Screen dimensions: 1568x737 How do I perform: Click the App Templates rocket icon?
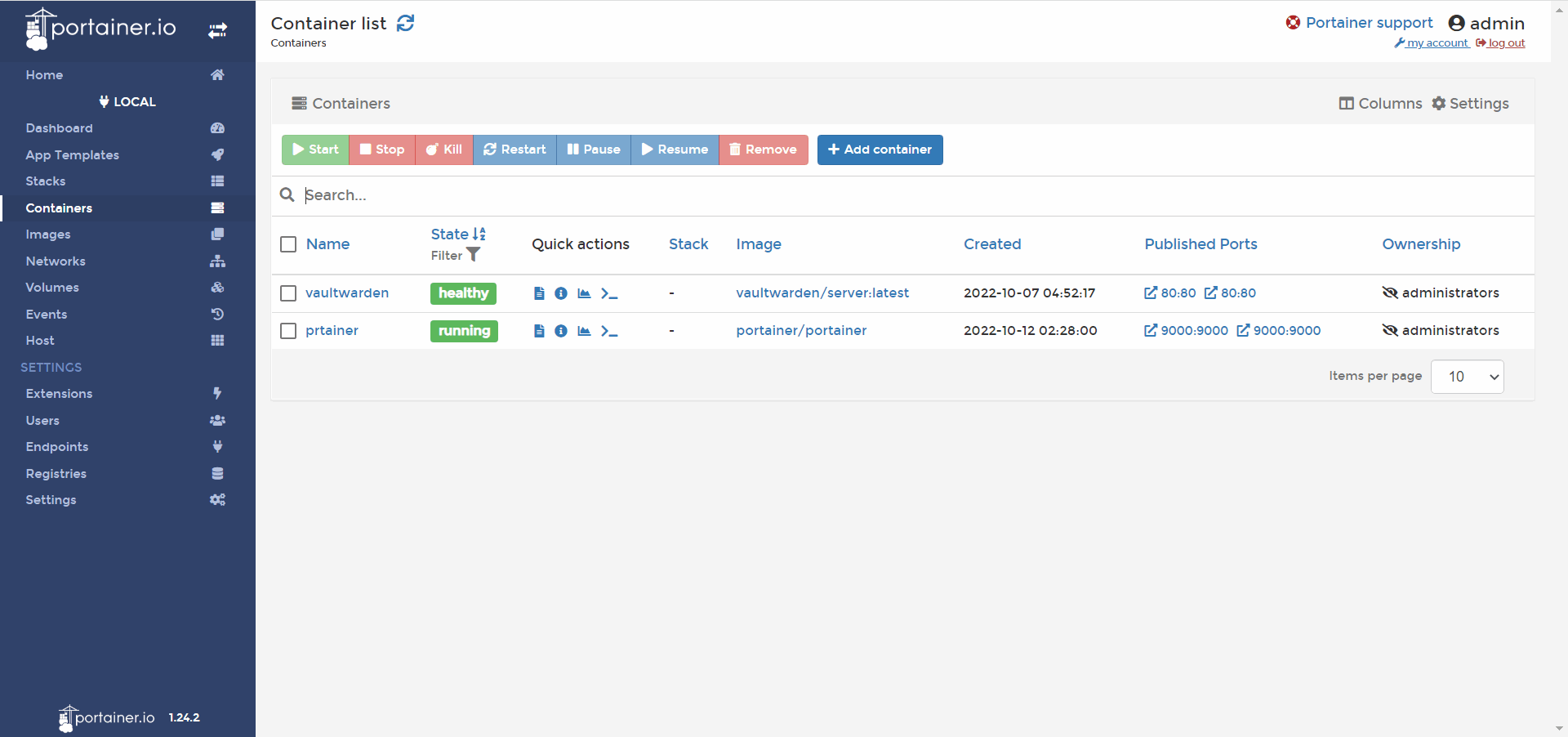coord(217,154)
